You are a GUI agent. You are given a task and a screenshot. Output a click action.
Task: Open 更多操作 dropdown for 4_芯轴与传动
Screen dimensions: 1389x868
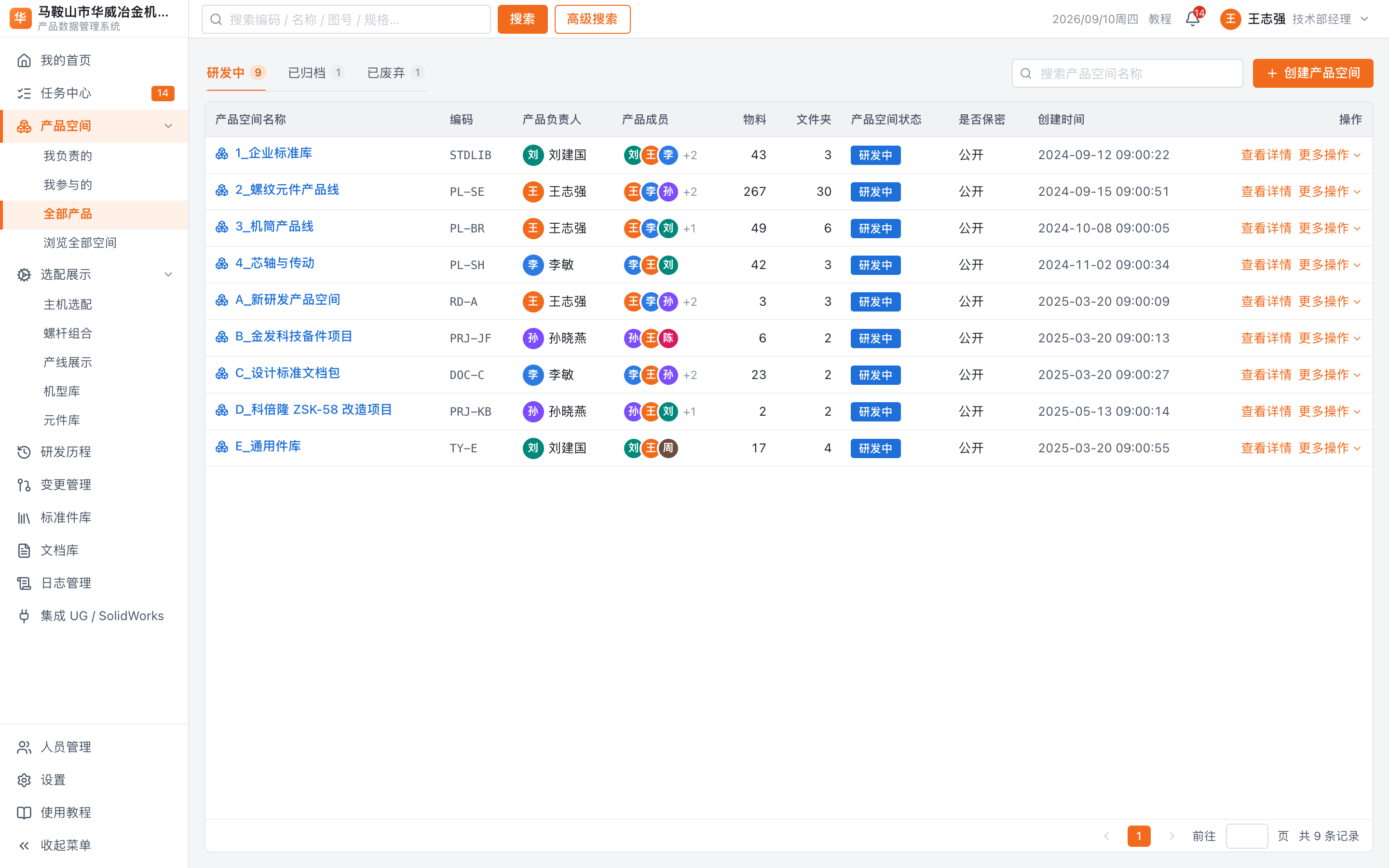[x=1329, y=265]
